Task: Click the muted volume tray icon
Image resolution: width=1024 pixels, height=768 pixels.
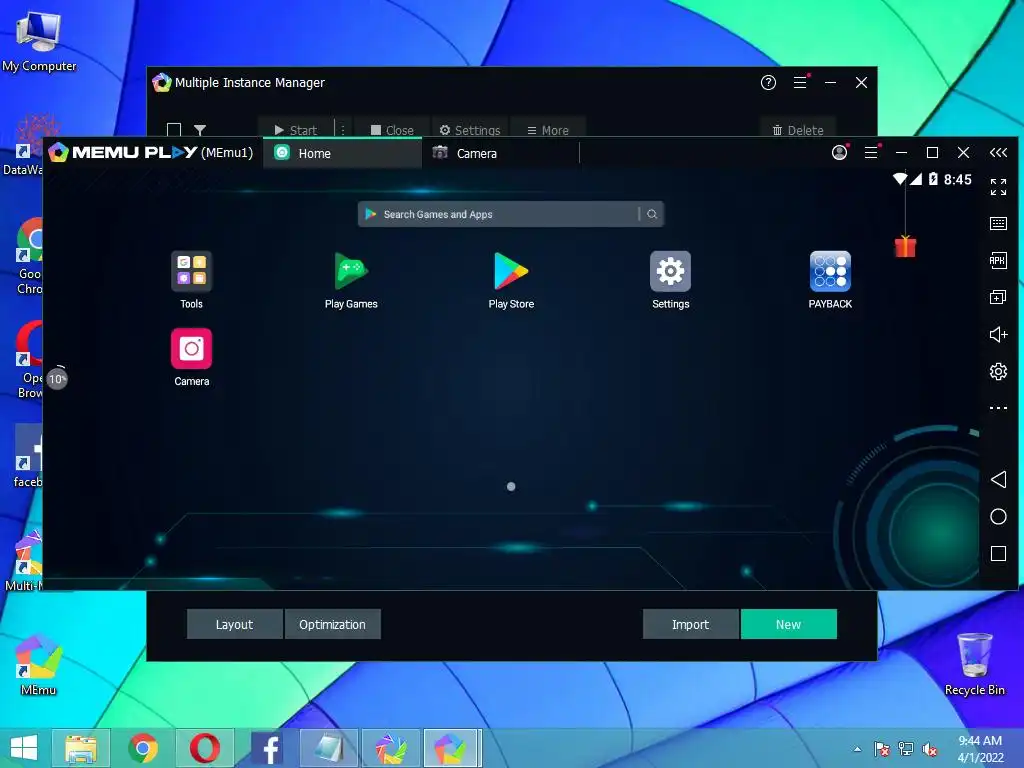Action: click(929, 749)
